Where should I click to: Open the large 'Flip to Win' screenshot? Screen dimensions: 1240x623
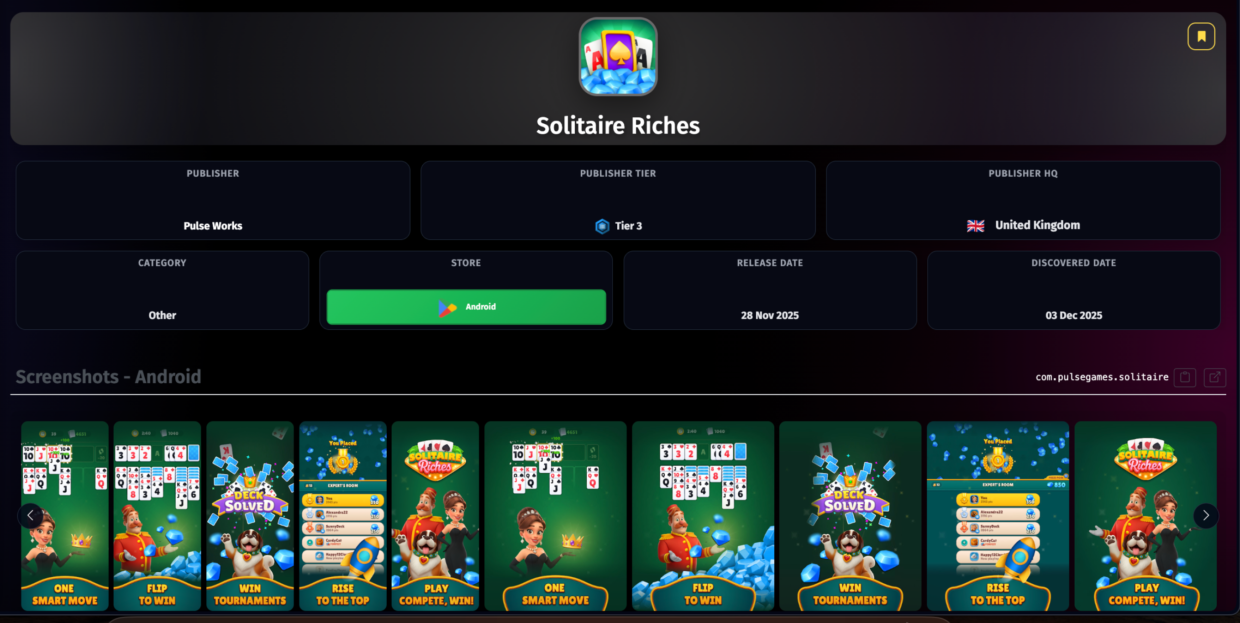(703, 516)
